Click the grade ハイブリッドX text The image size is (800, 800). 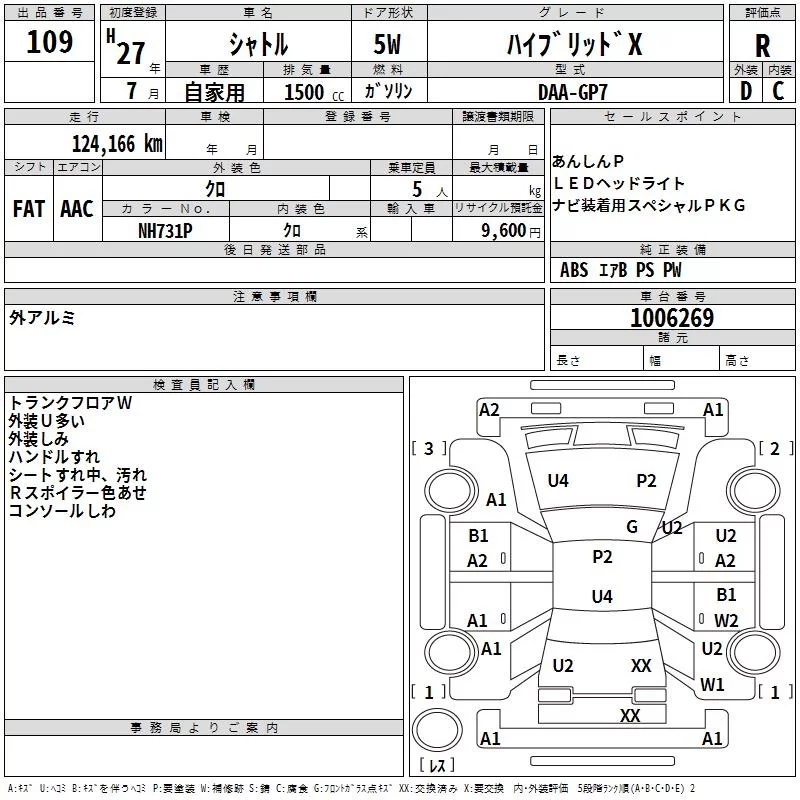point(574,44)
